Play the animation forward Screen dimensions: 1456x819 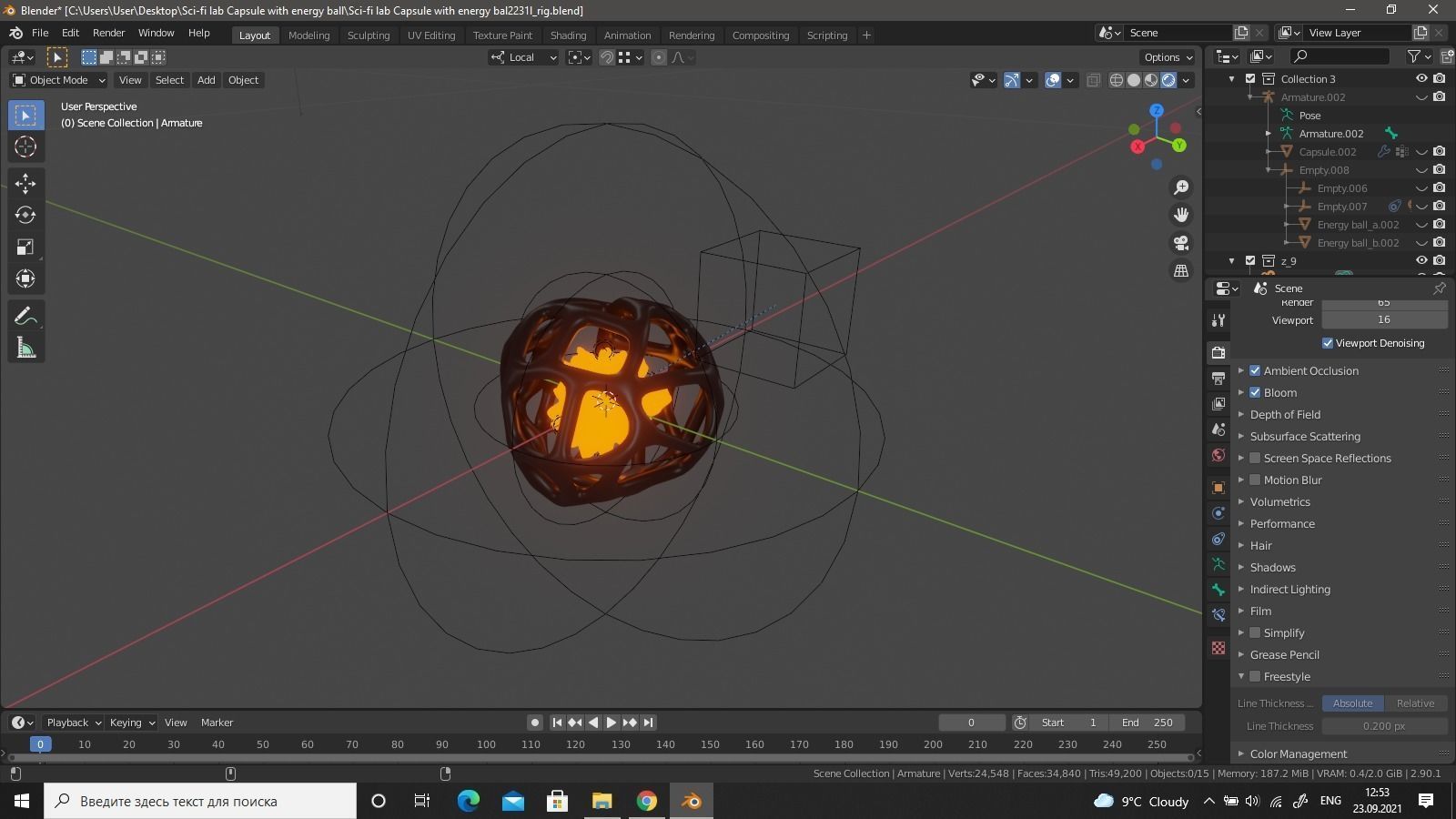(612, 723)
